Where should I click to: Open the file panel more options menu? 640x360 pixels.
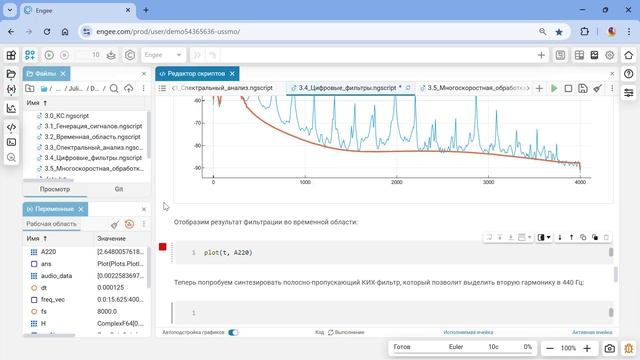click(143, 89)
